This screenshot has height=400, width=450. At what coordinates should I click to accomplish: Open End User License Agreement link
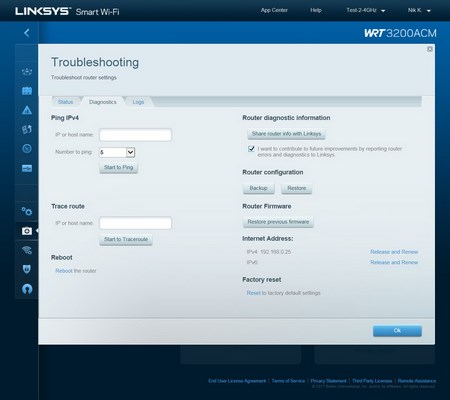[x=237, y=381]
